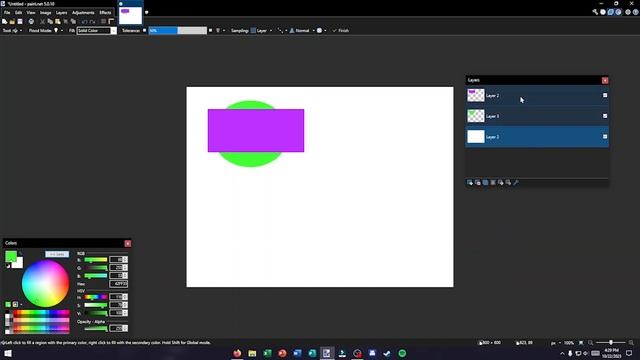Image resolution: width=640 pixels, height=360 pixels.
Task: Open Spotify from the taskbar
Action: coord(402,353)
